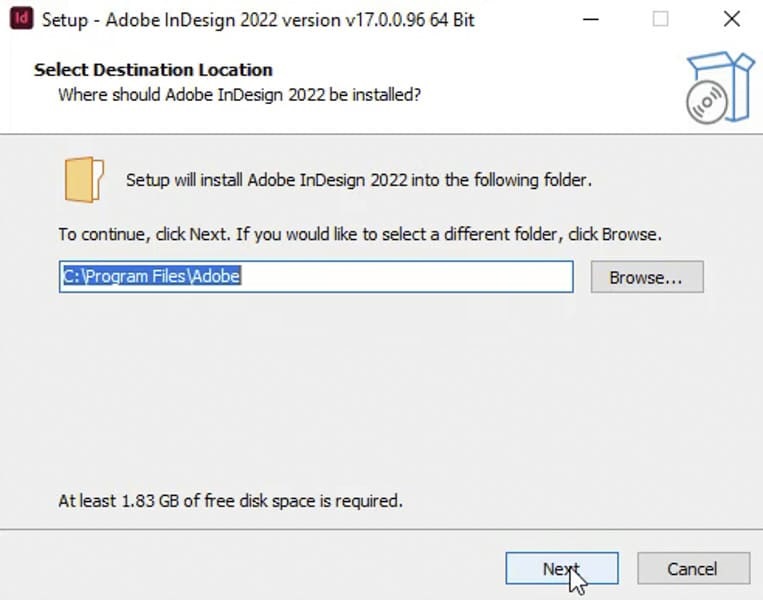Click the 'Setup will install' message text
Image resolution: width=763 pixels, height=600 pixels.
coord(359,180)
